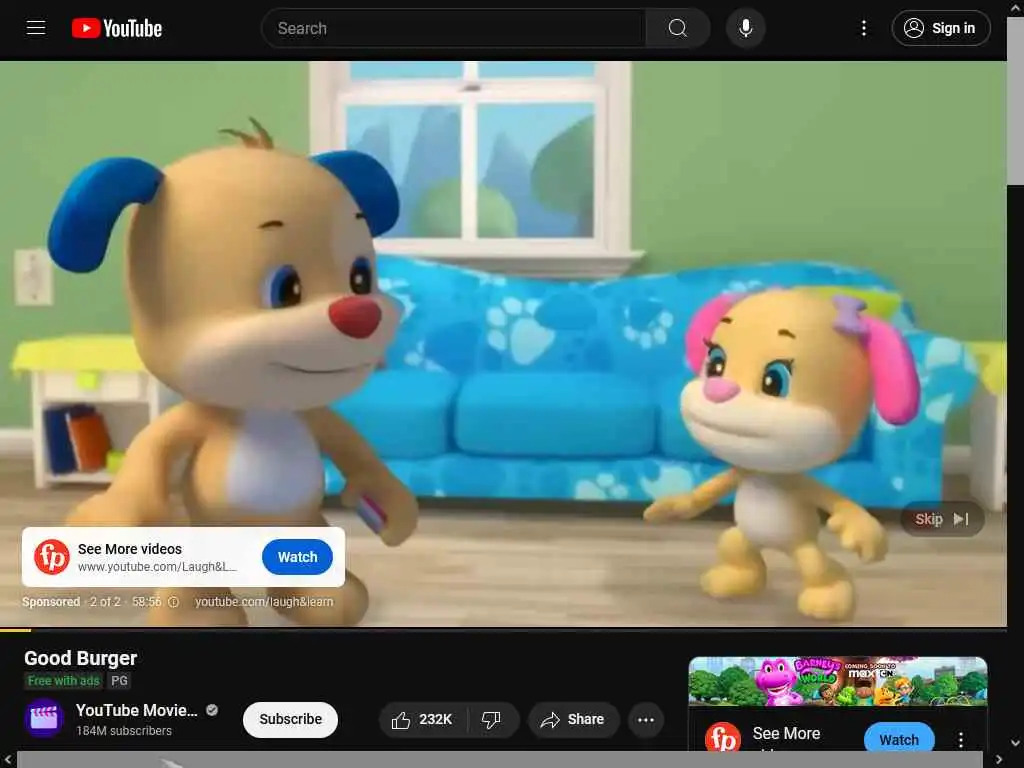Like the video showing 232K likes
This screenshot has width=1024, height=768.
tap(423, 720)
